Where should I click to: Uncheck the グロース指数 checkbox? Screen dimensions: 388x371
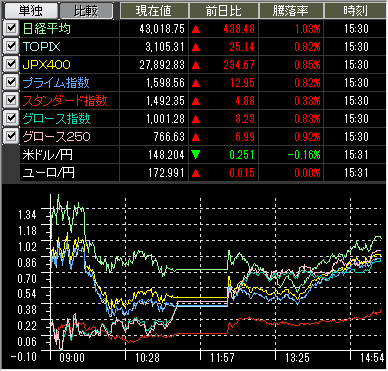(11, 118)
